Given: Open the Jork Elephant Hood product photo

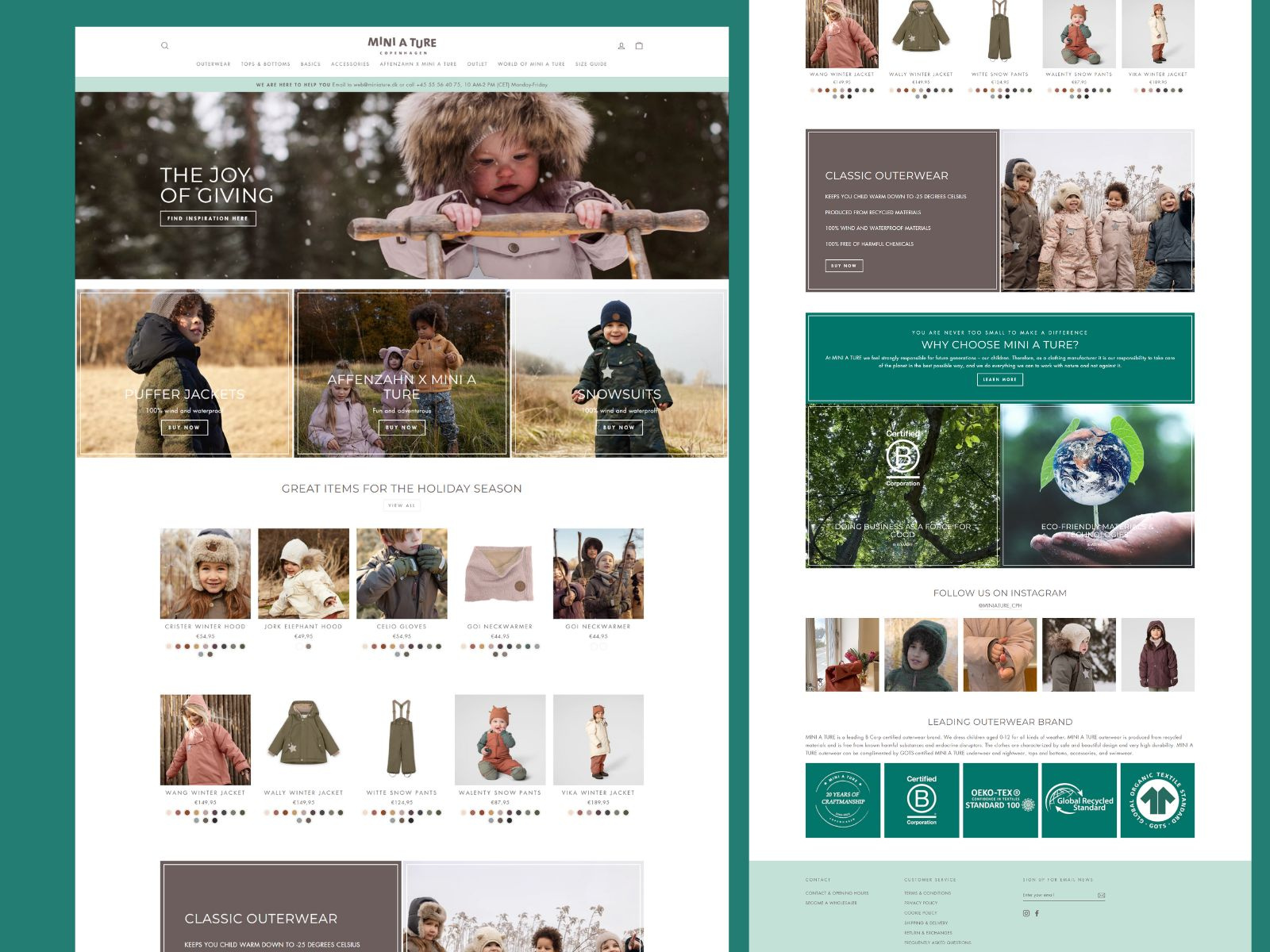Looking at the screenshot, I should point(303,574).
